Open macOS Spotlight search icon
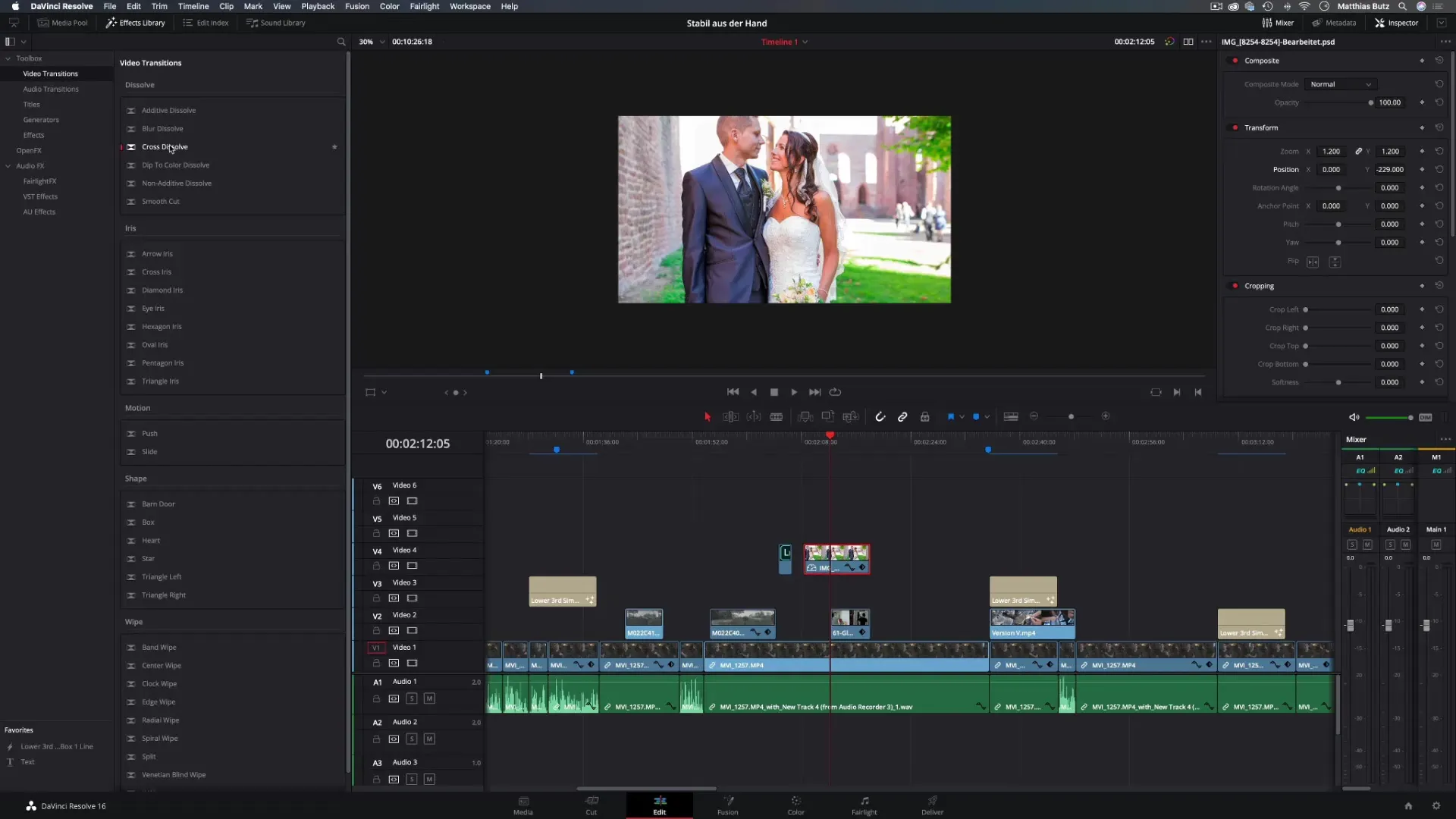The image size is (1456, 819). pyautogui.click(x=1403, y=6)
